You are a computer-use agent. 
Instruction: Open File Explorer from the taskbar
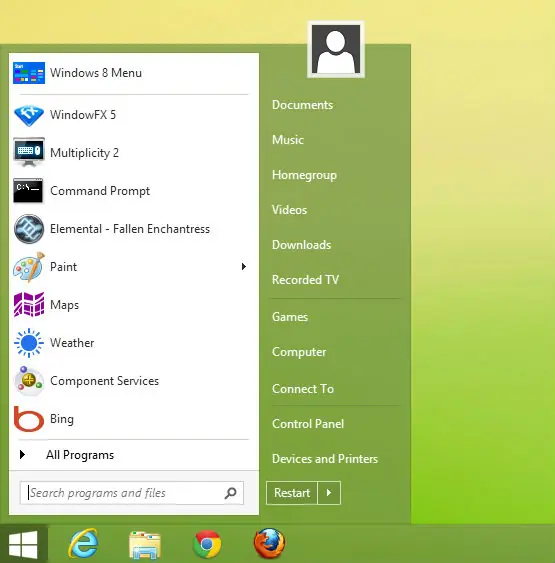coord(145,545)
